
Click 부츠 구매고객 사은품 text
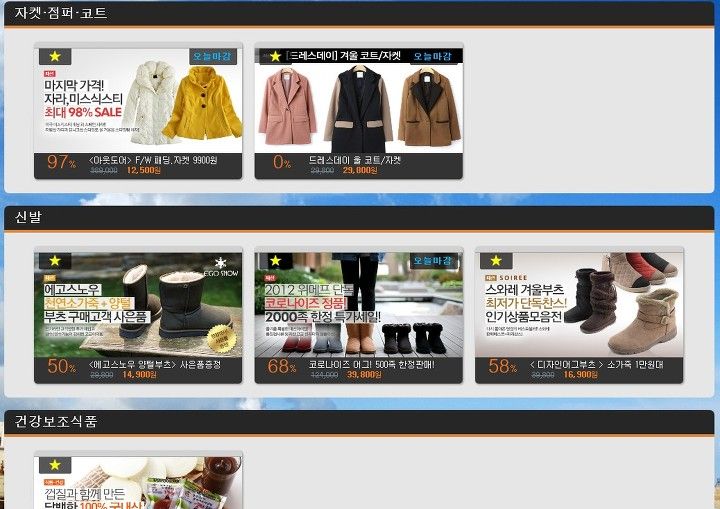click(97, 317)
